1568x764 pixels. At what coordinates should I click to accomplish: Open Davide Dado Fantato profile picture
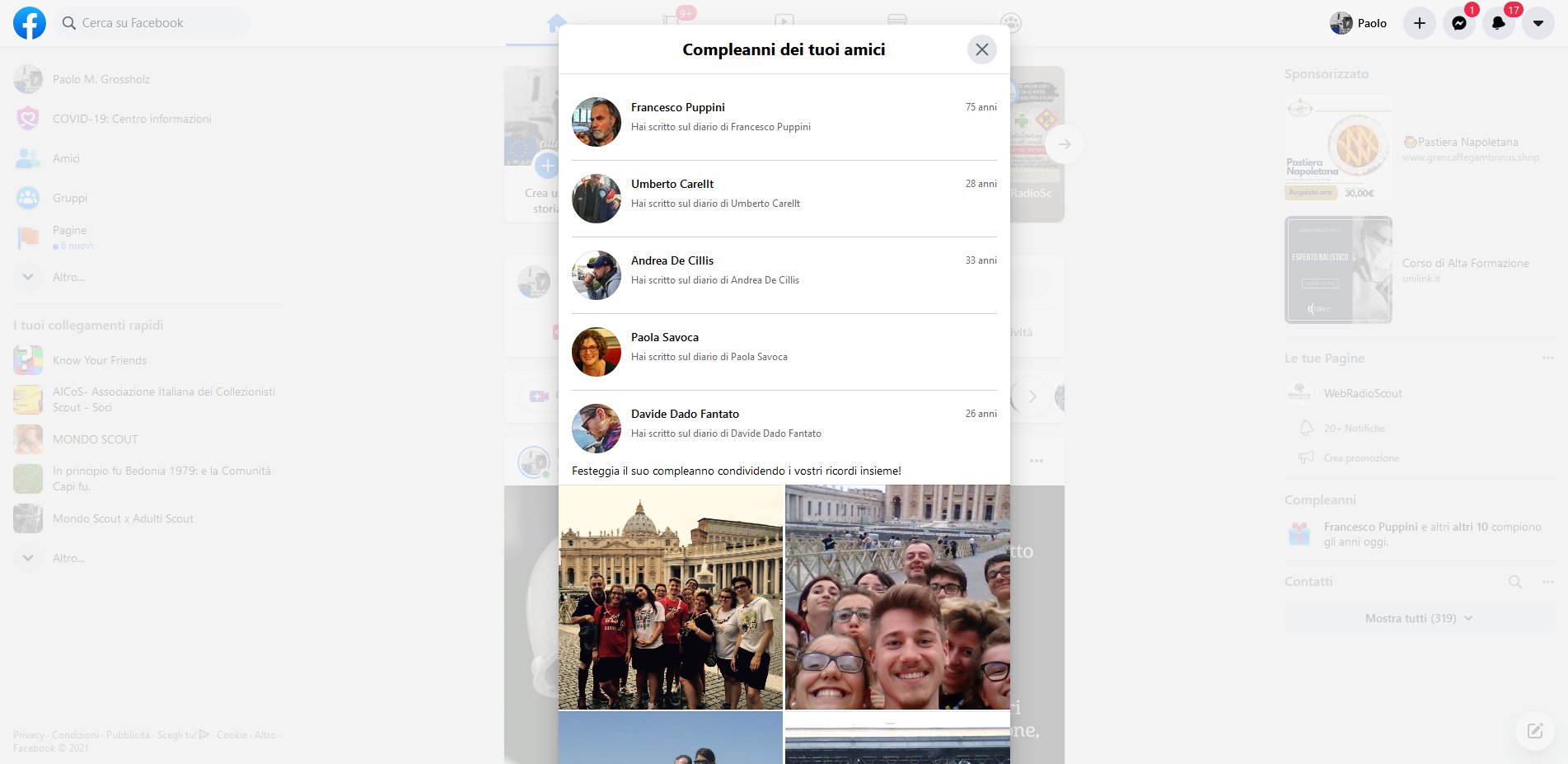click(596, 429)
